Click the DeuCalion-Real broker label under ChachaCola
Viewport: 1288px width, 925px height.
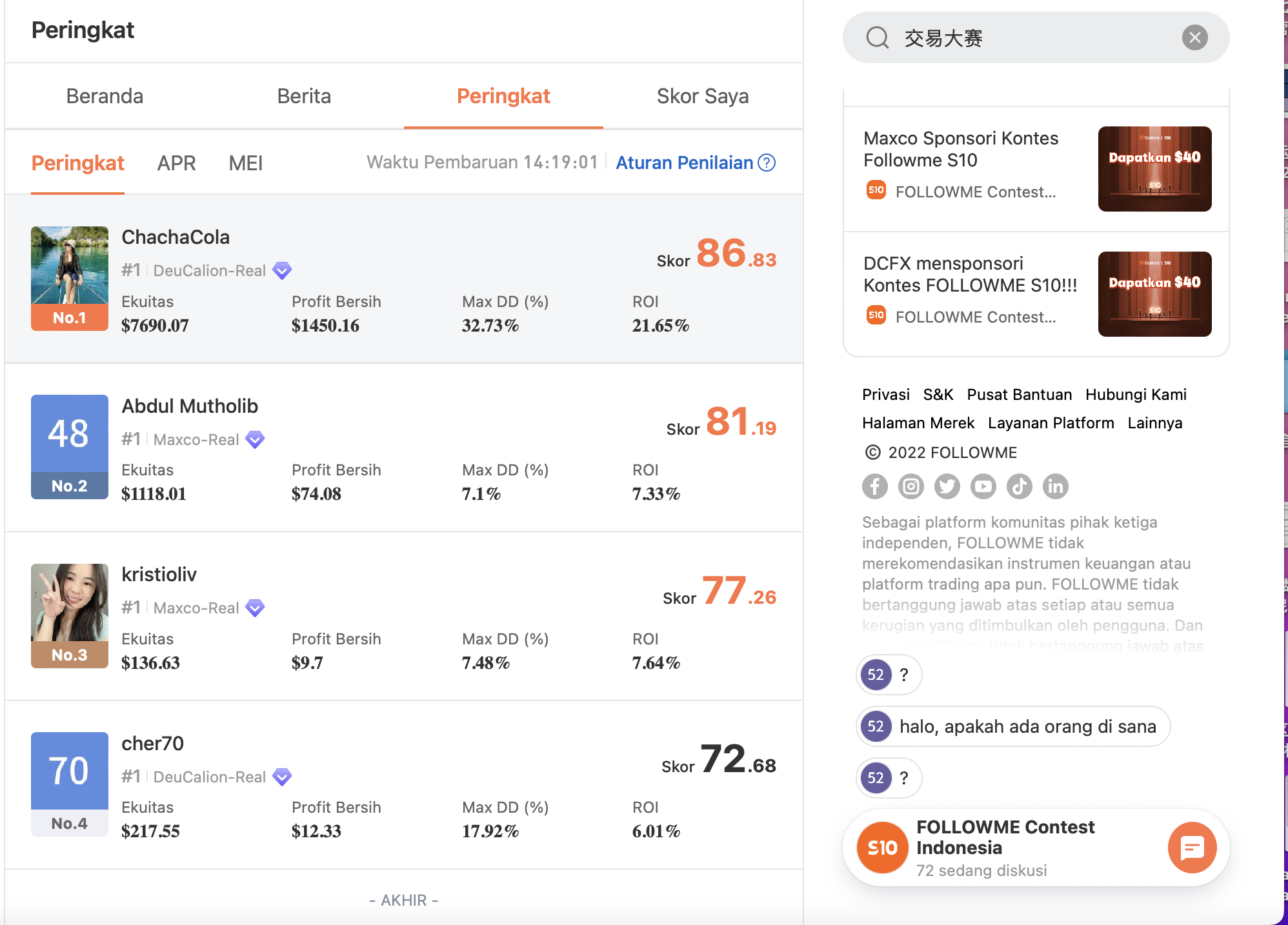click(209, 270)
